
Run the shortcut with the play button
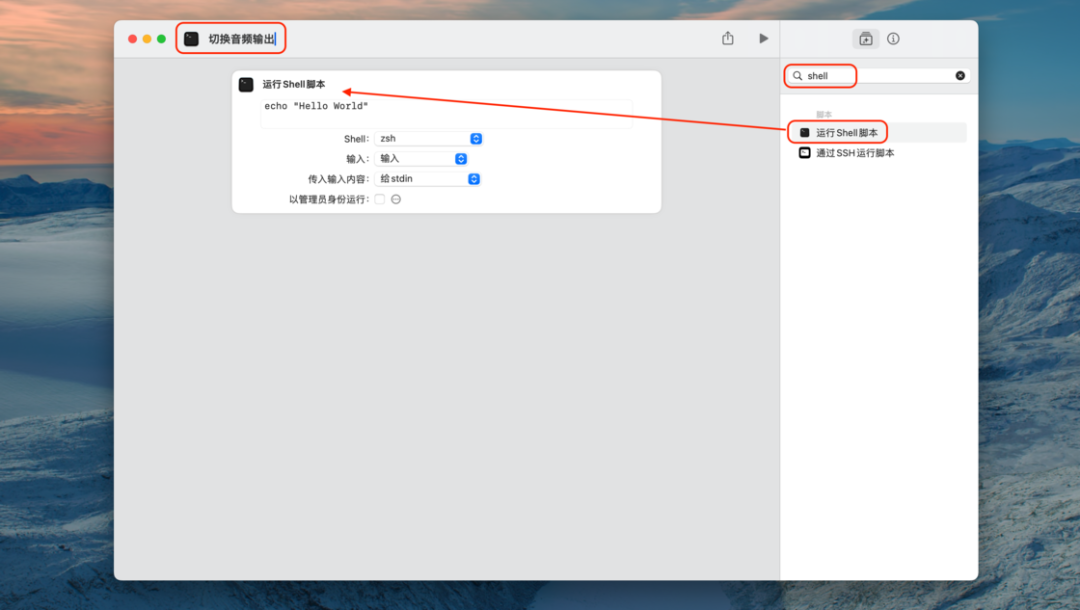763,39
